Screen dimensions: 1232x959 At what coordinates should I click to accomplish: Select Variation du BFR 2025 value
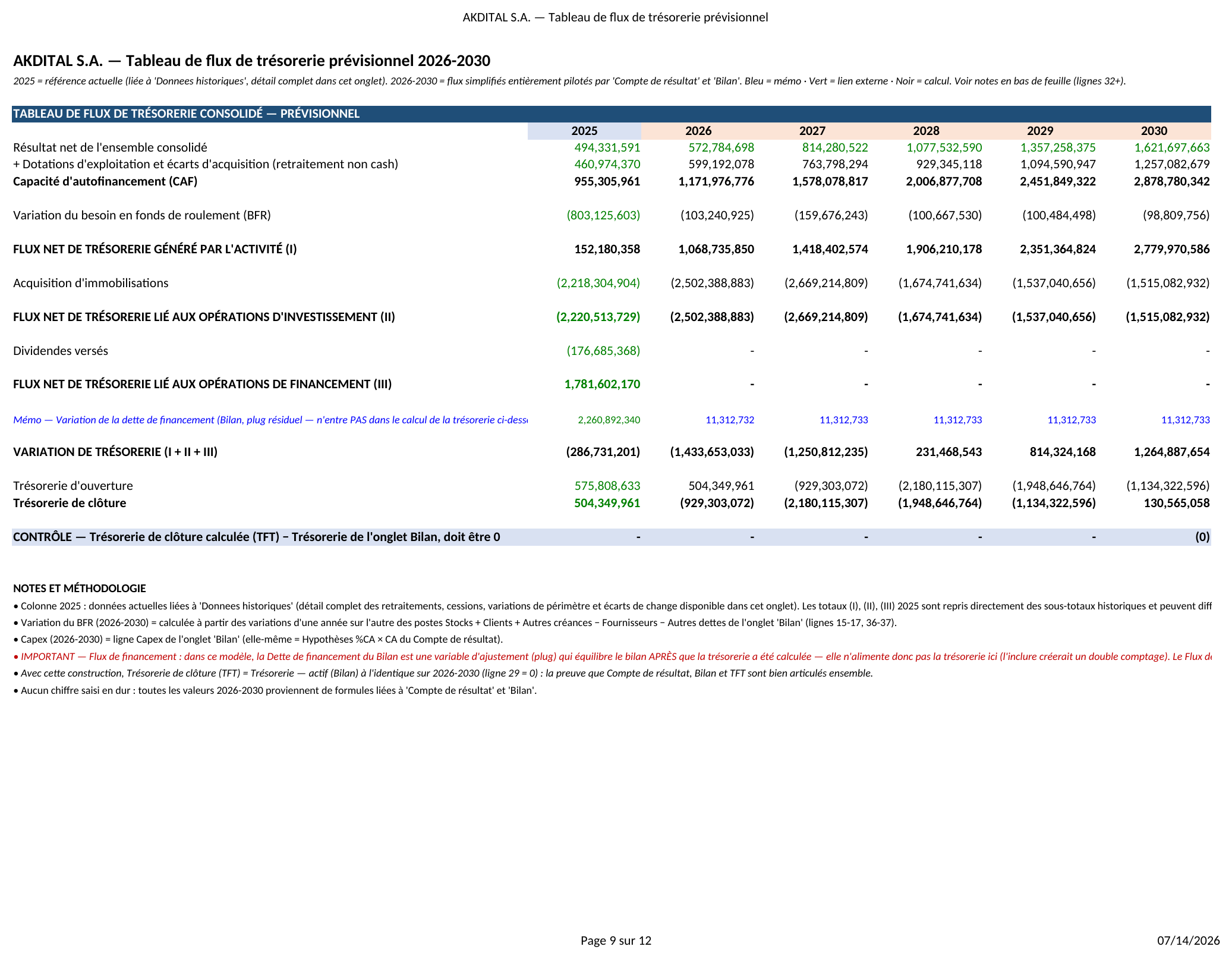603,215
